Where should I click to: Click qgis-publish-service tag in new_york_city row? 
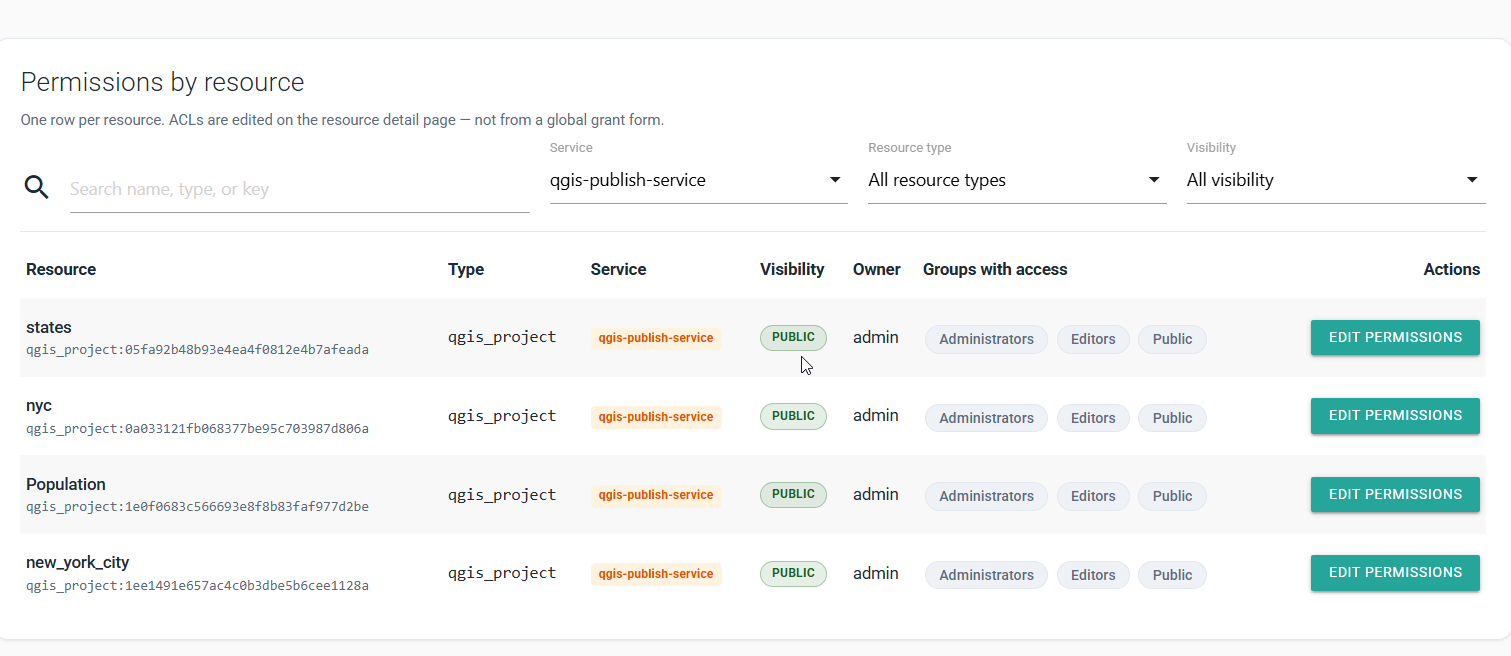click(656, 574)
